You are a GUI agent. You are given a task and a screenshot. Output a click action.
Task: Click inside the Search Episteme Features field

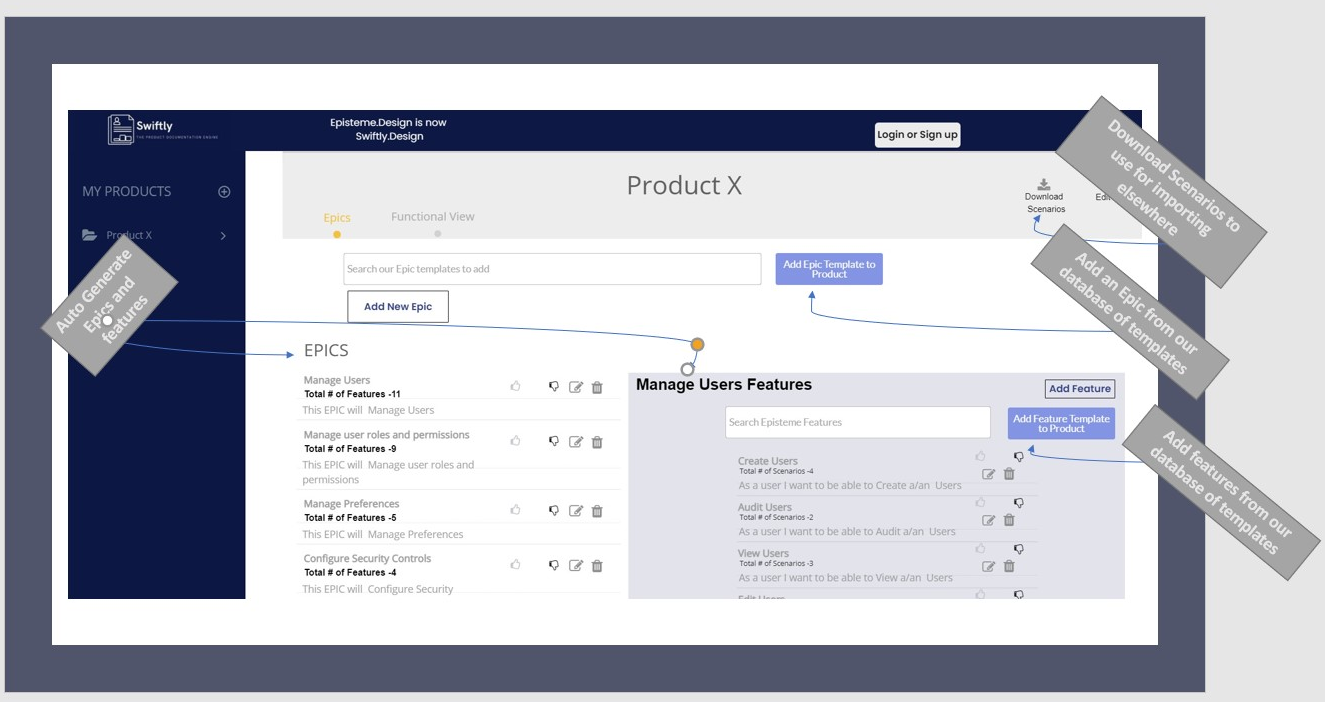(856, 422)
